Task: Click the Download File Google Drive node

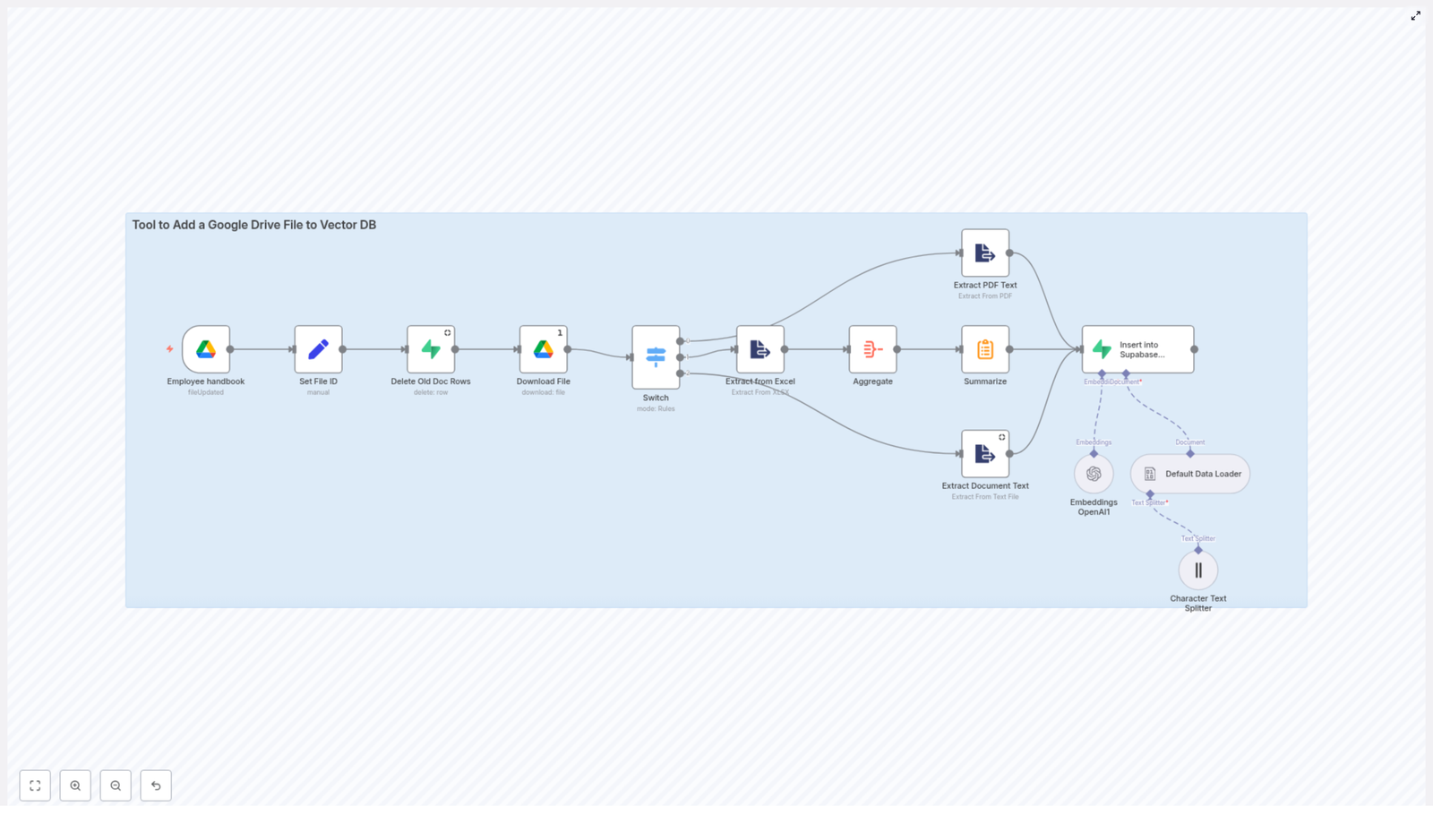Action: 543,349
